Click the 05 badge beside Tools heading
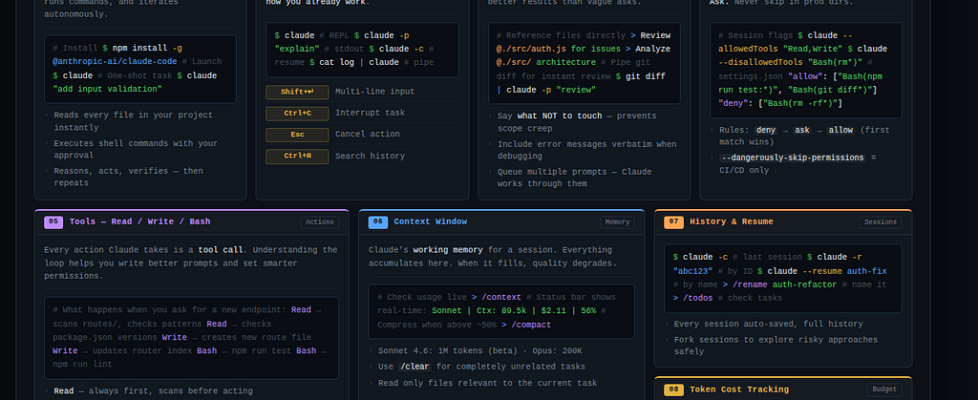The width and height of the screenshot is (978, 400). [54, 222]
